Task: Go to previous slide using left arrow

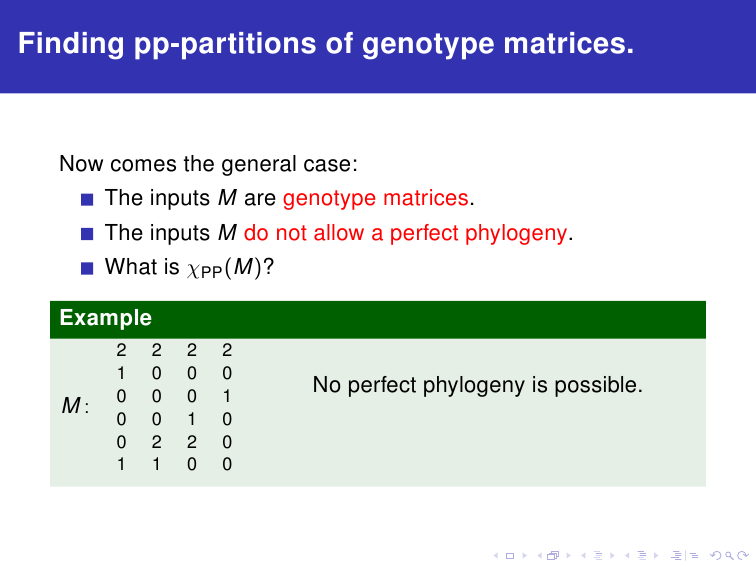Action: pos(496,556)
